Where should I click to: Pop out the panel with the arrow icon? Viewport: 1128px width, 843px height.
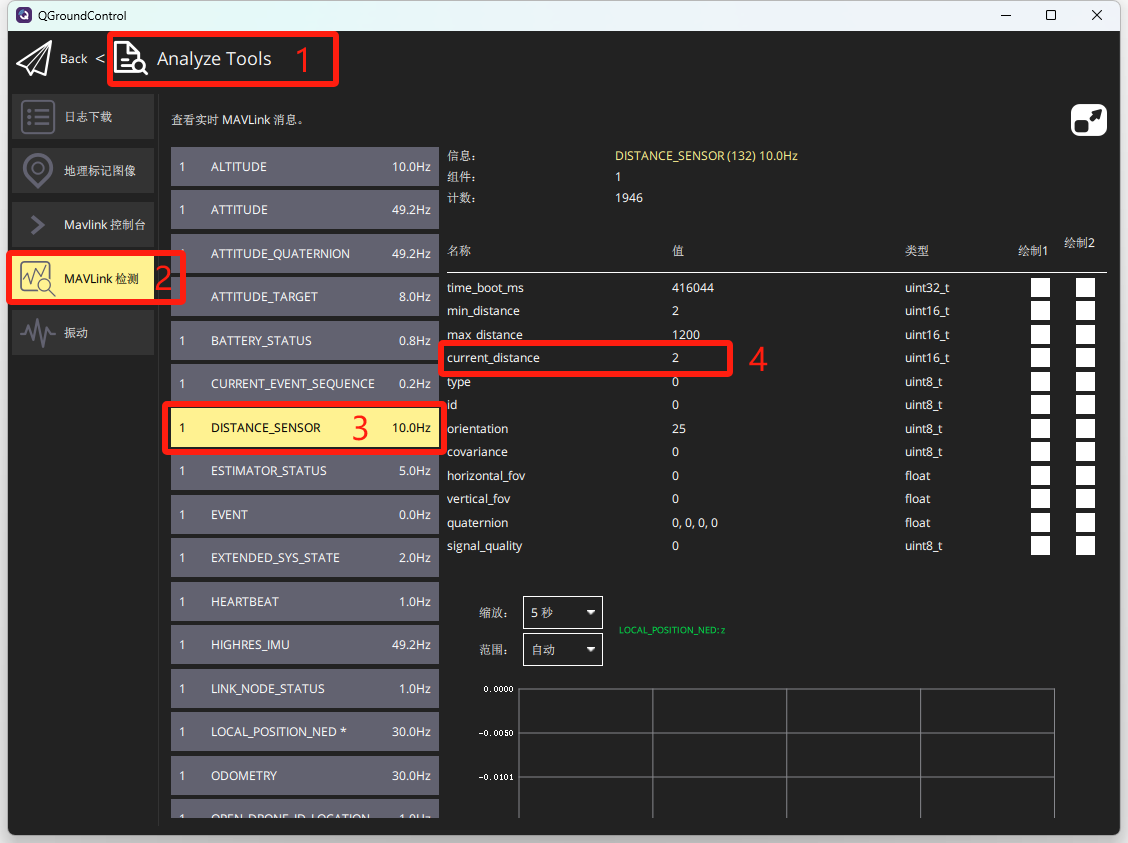pyautogui.click(x=1088, y=120)
